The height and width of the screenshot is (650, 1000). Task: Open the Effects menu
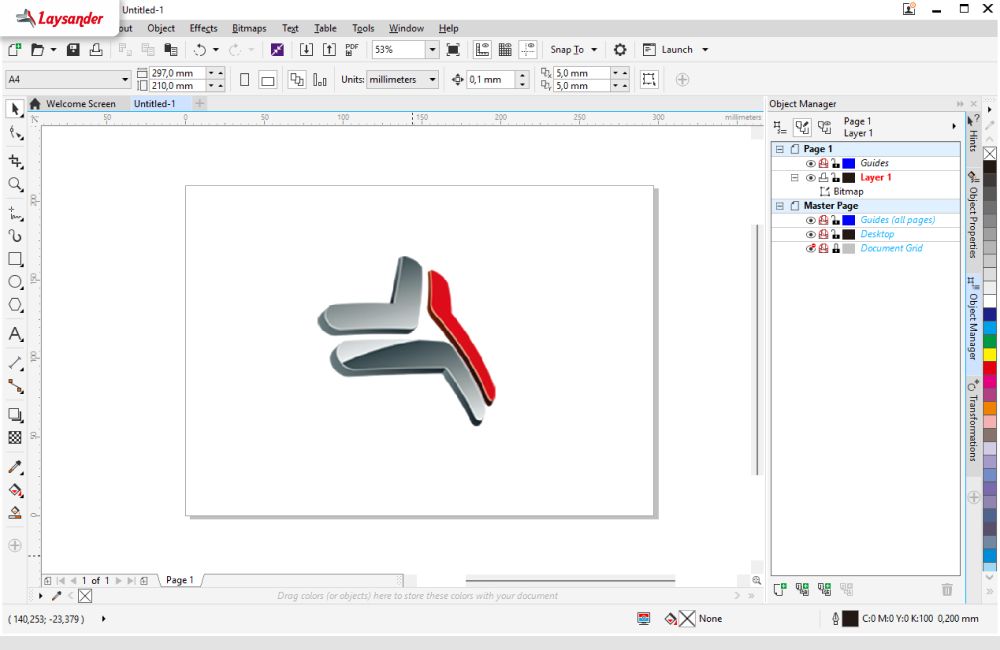coord(203,28)
